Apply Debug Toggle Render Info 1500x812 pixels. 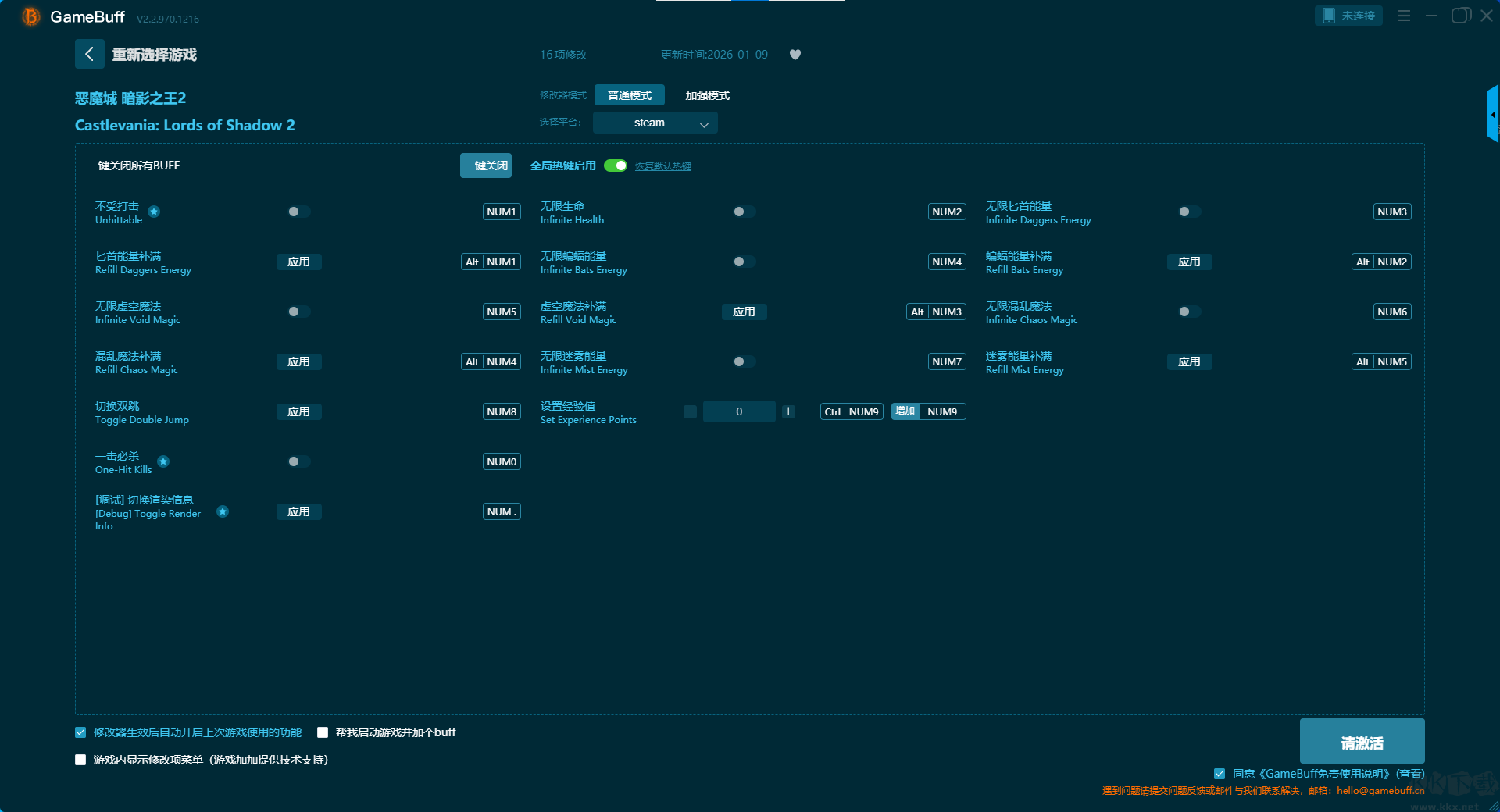pos(298,511)
